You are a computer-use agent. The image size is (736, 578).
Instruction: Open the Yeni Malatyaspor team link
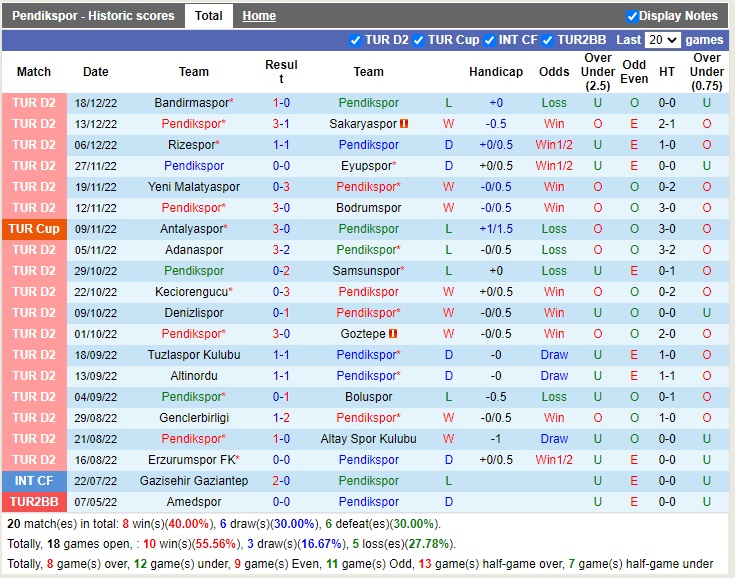(193, 187)
